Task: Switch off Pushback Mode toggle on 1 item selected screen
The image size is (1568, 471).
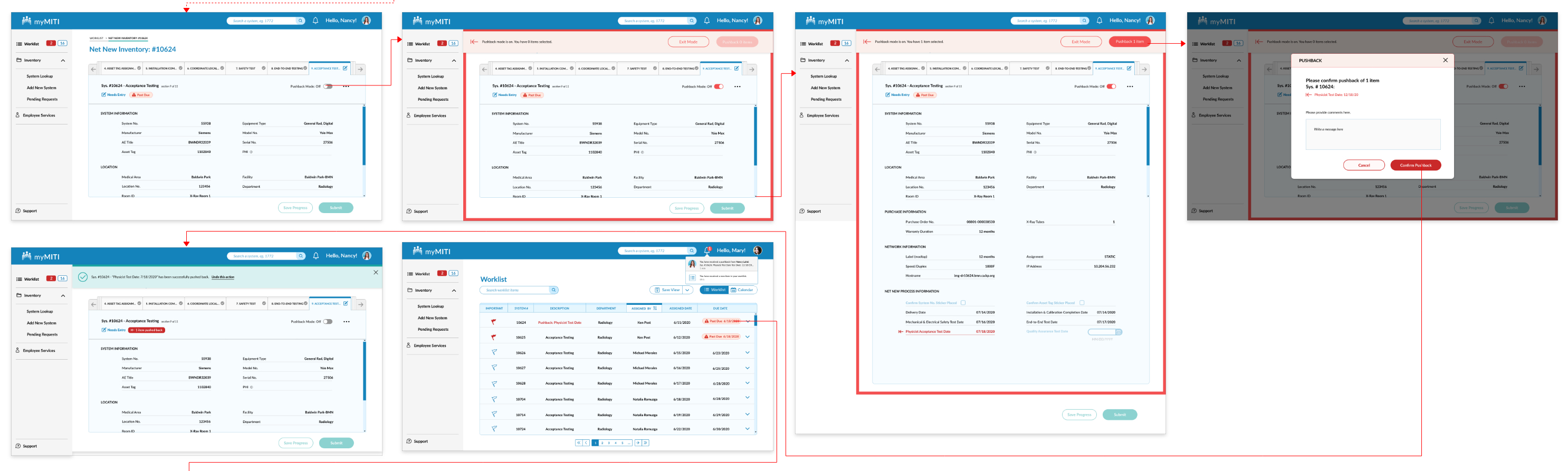Action: point(1112,86)
